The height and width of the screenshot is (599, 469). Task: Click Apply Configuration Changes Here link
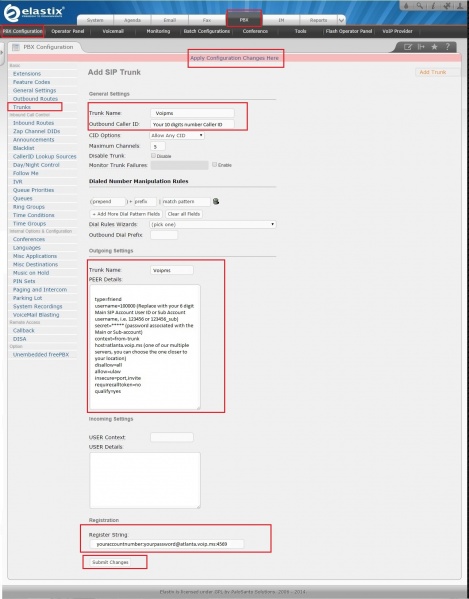pyautogui.click(x=234, y=58)
